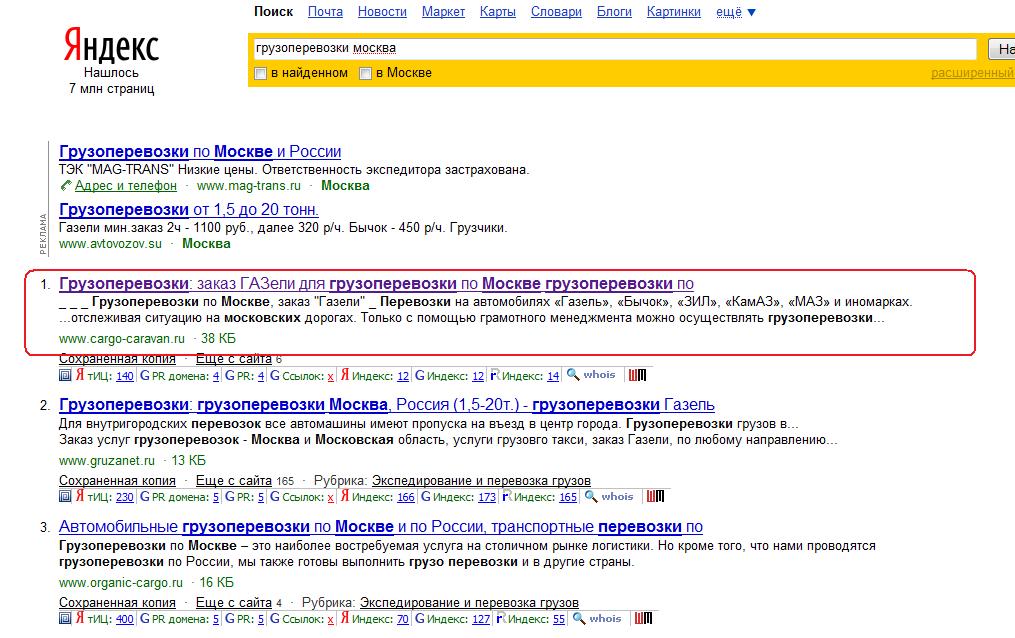
Task: Click Google Индекс value 127
Action: point(481,619)
